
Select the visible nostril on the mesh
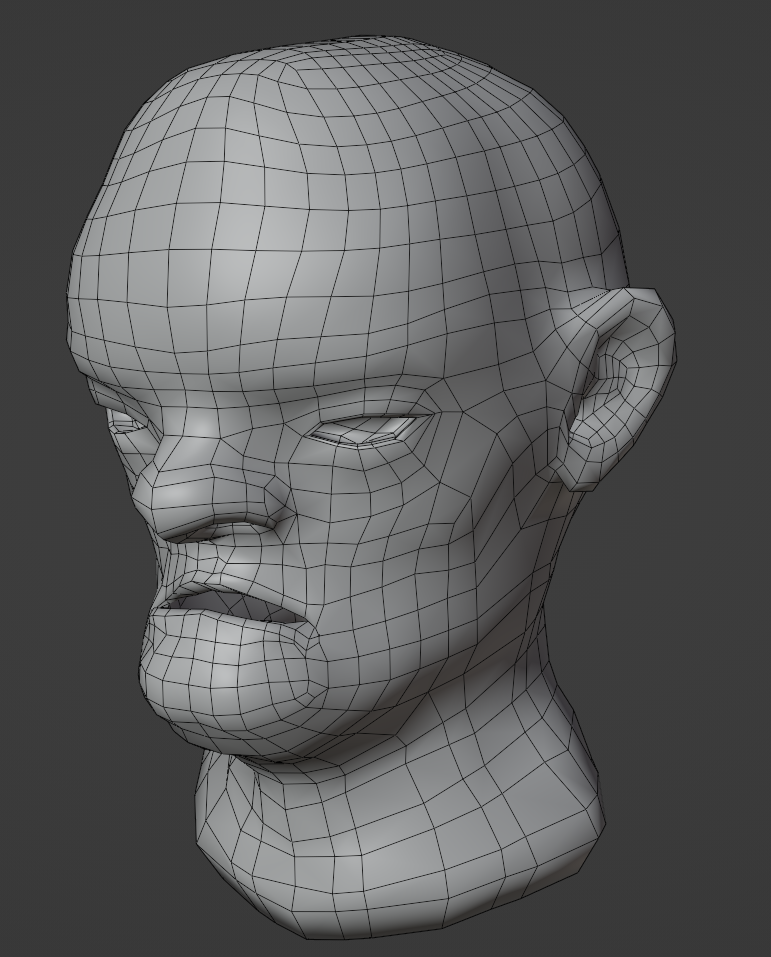click(232, 523)
